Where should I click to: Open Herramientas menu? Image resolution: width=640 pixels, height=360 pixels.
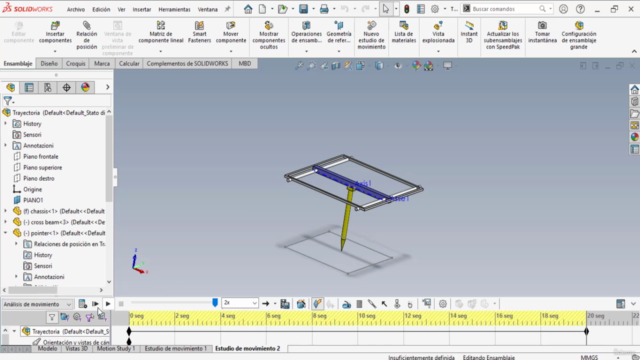point(174,9)
